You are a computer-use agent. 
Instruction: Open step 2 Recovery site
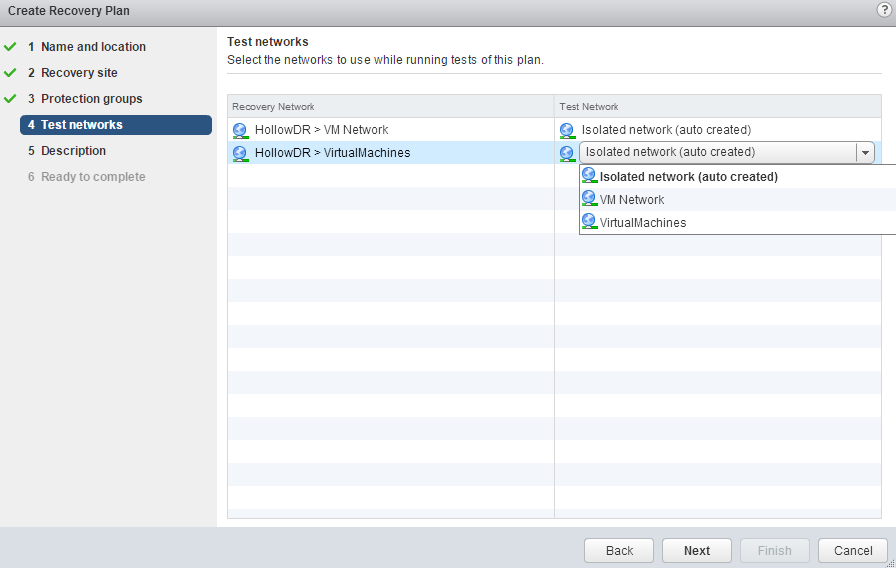pos(79,73)
